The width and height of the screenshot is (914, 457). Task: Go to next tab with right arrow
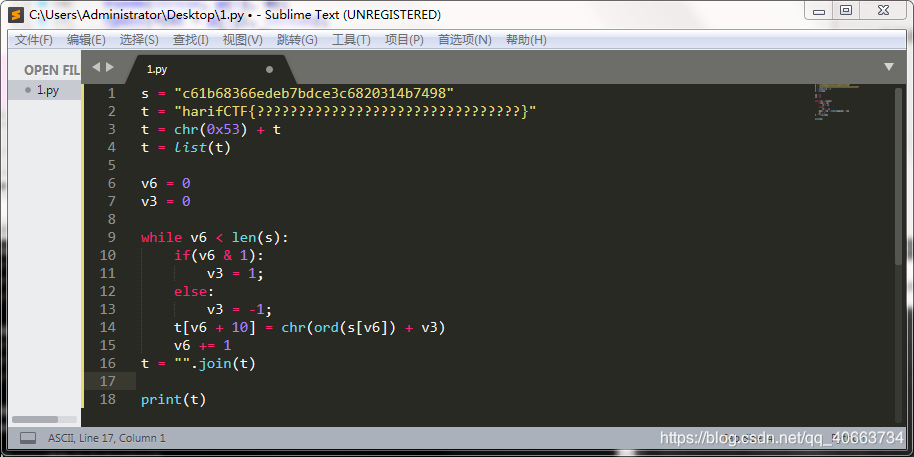coord(110,67)
